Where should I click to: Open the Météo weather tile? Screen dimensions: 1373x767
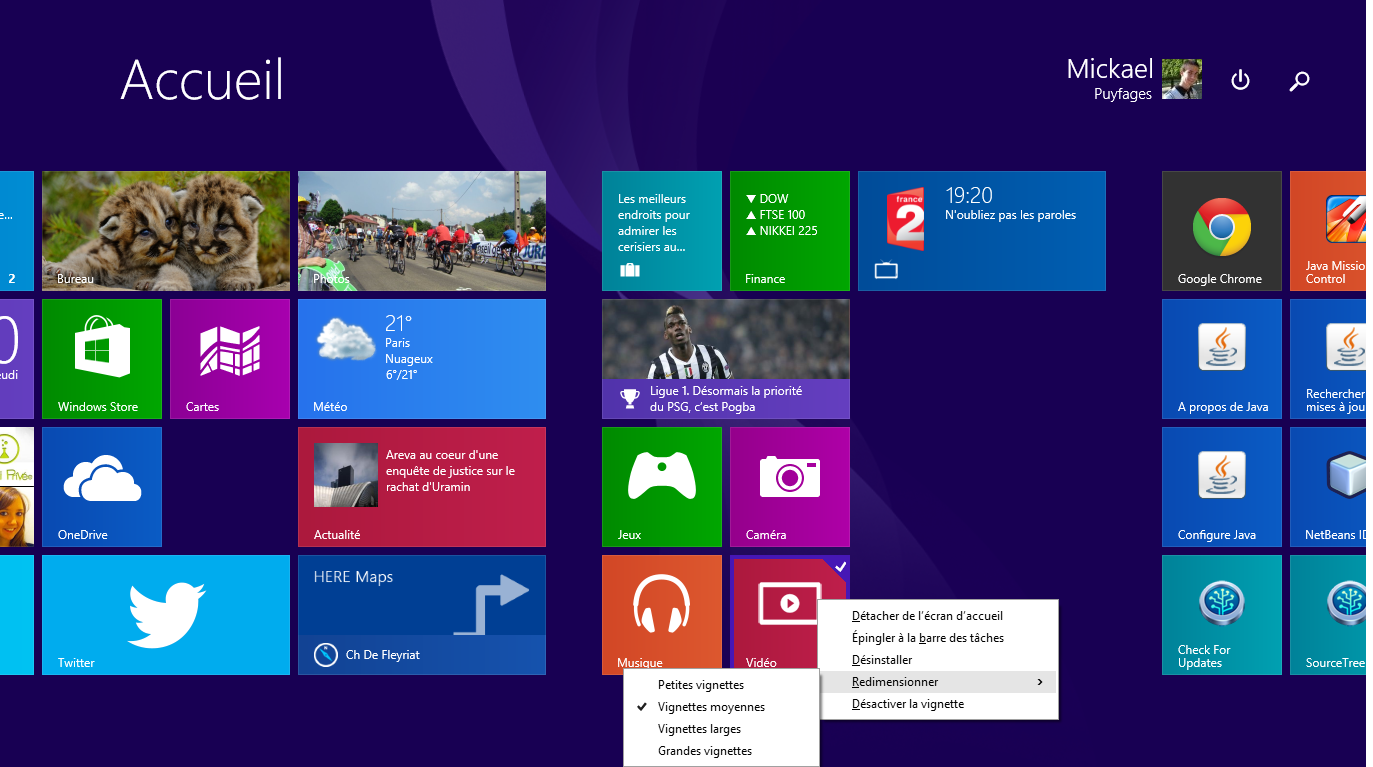click(422, 359)
